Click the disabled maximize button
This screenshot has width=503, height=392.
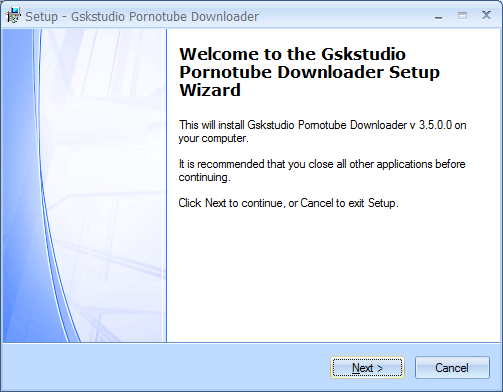click(x=462, y=16)
